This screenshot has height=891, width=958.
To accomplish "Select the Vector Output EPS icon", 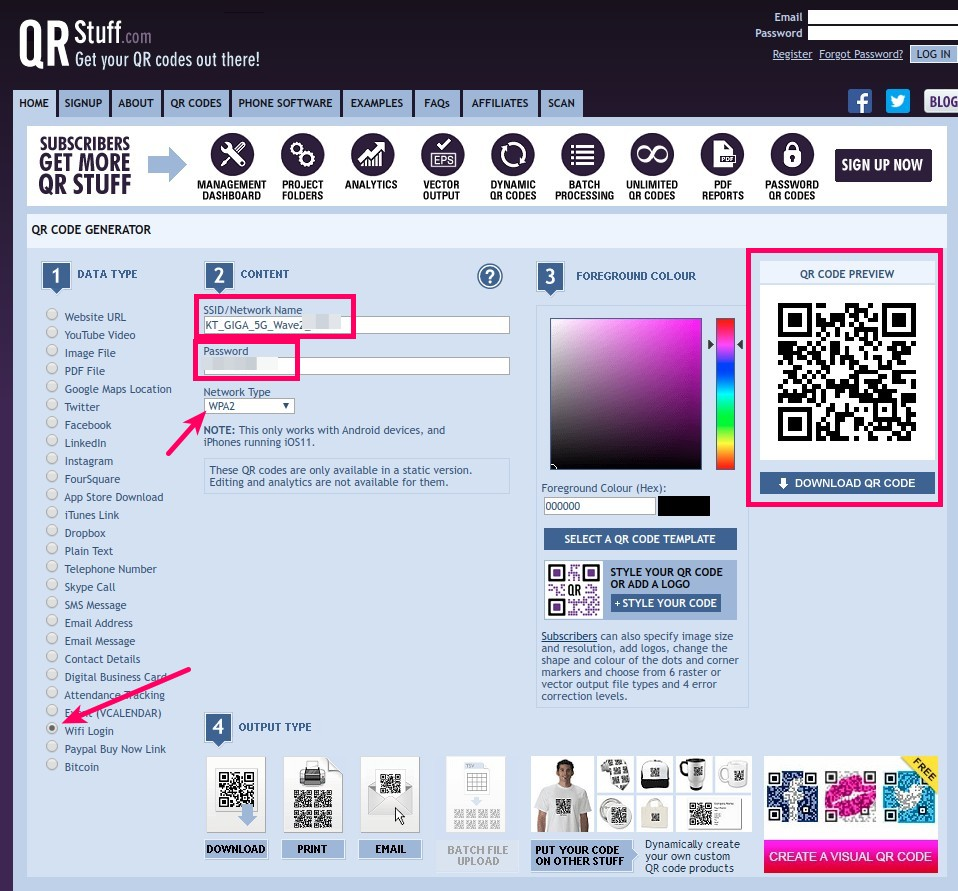I will [443, 155].
